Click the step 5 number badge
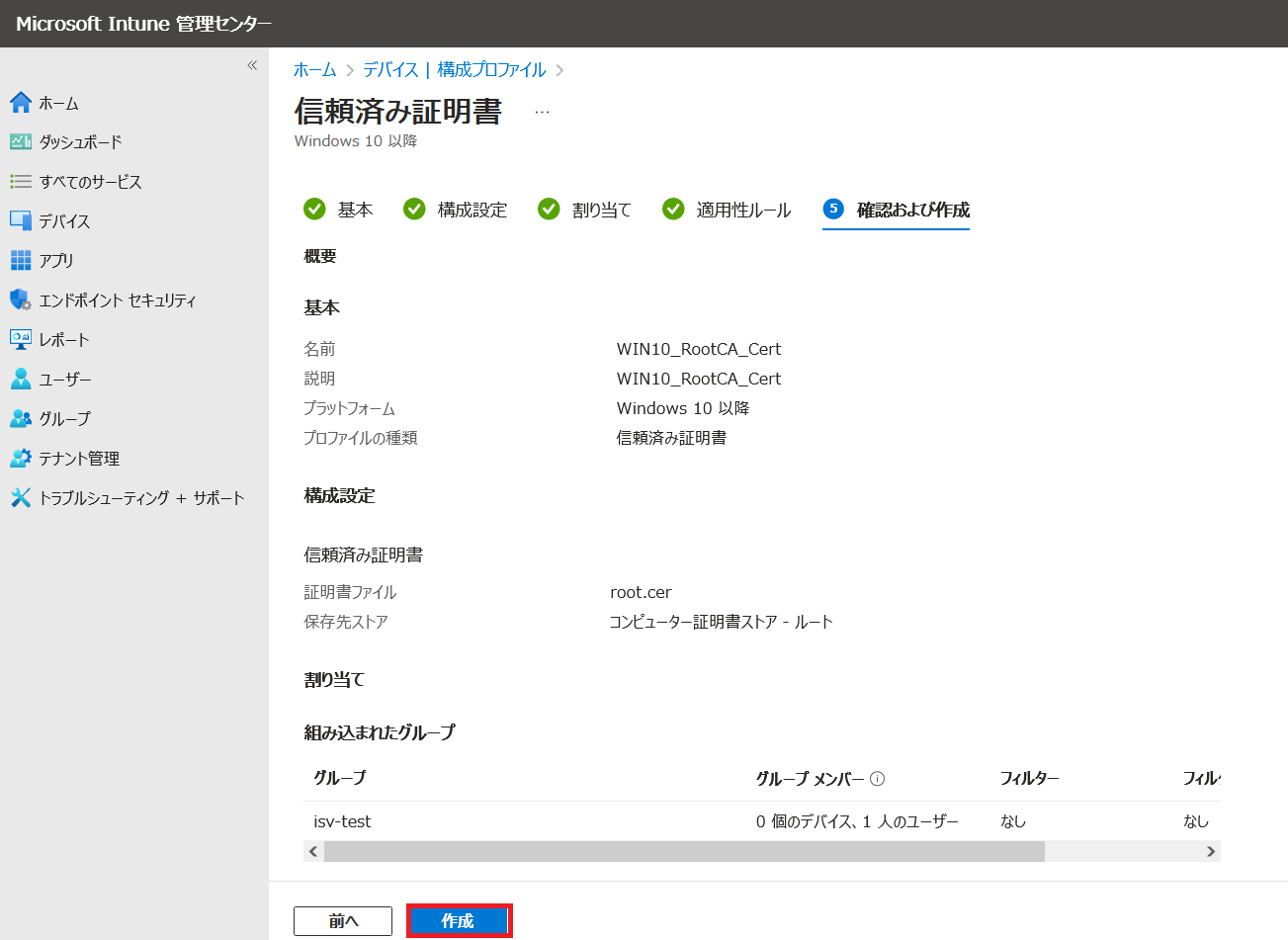1288x940 pixels. click(x=833, y=209)
